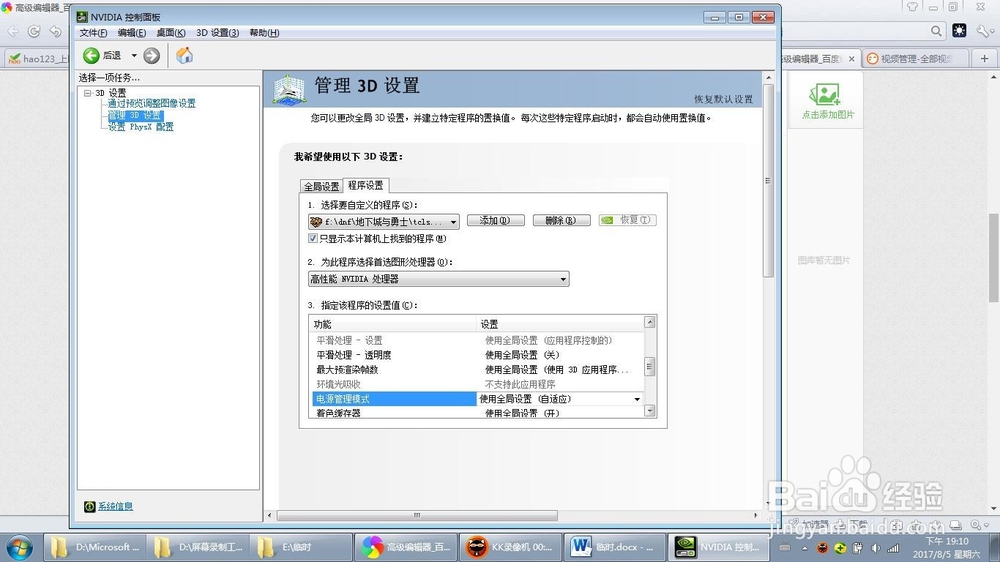This screenshot has width=1000, height=562.
Task: Select 设置 PhysX 配置 in task tree
Action: (x=140, y=127)
